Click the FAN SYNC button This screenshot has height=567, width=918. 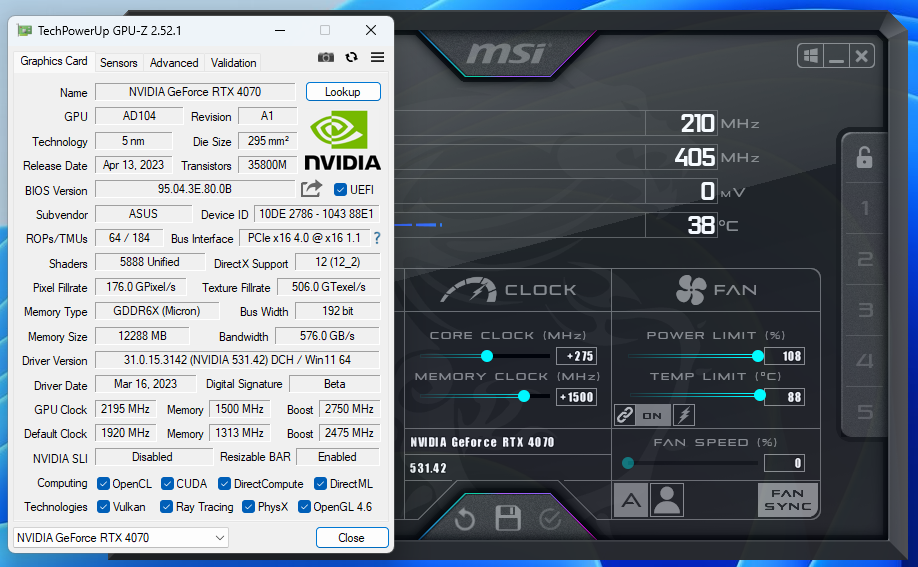coord(787,500)
